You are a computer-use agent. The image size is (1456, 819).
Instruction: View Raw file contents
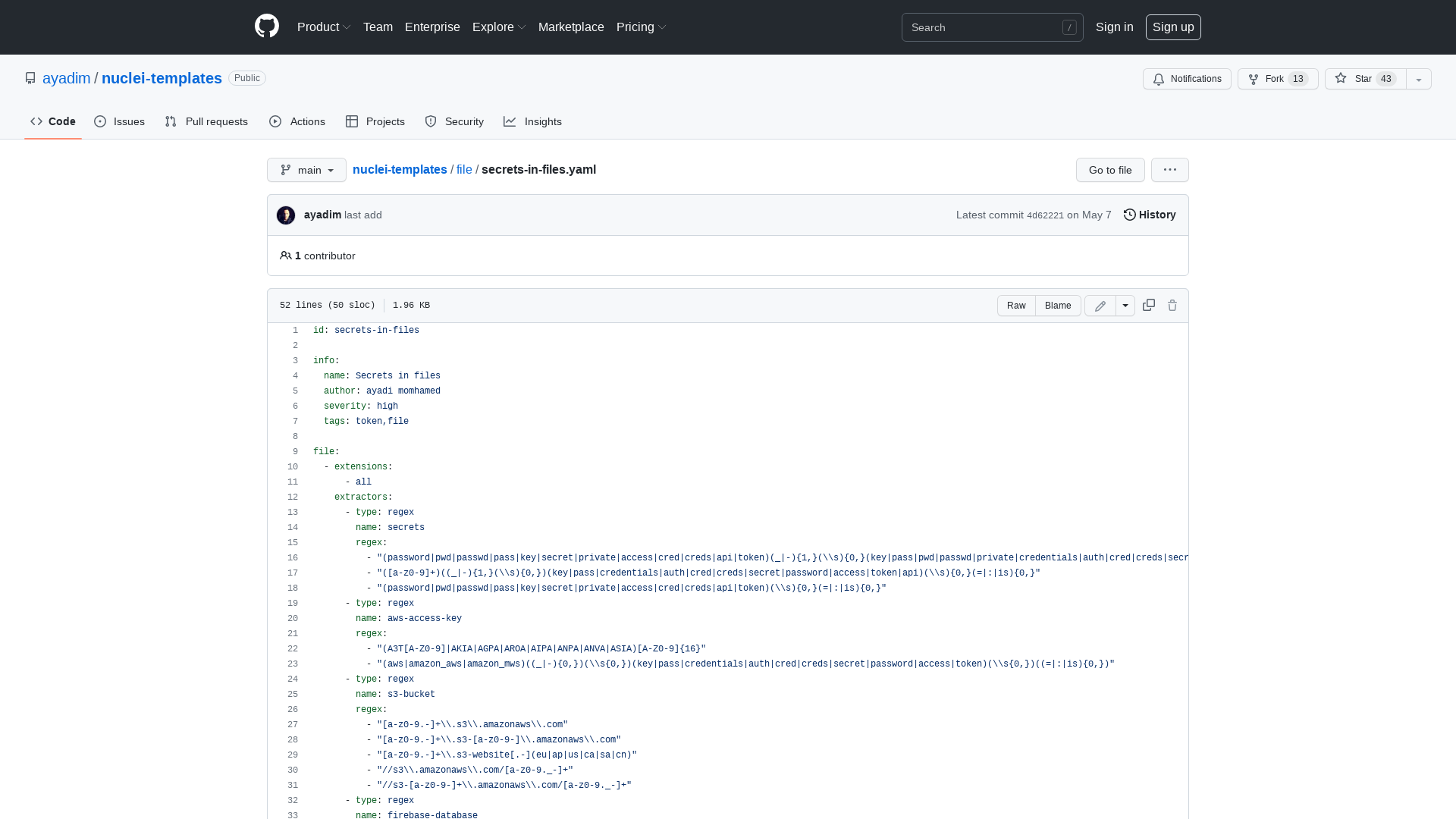1016,306
